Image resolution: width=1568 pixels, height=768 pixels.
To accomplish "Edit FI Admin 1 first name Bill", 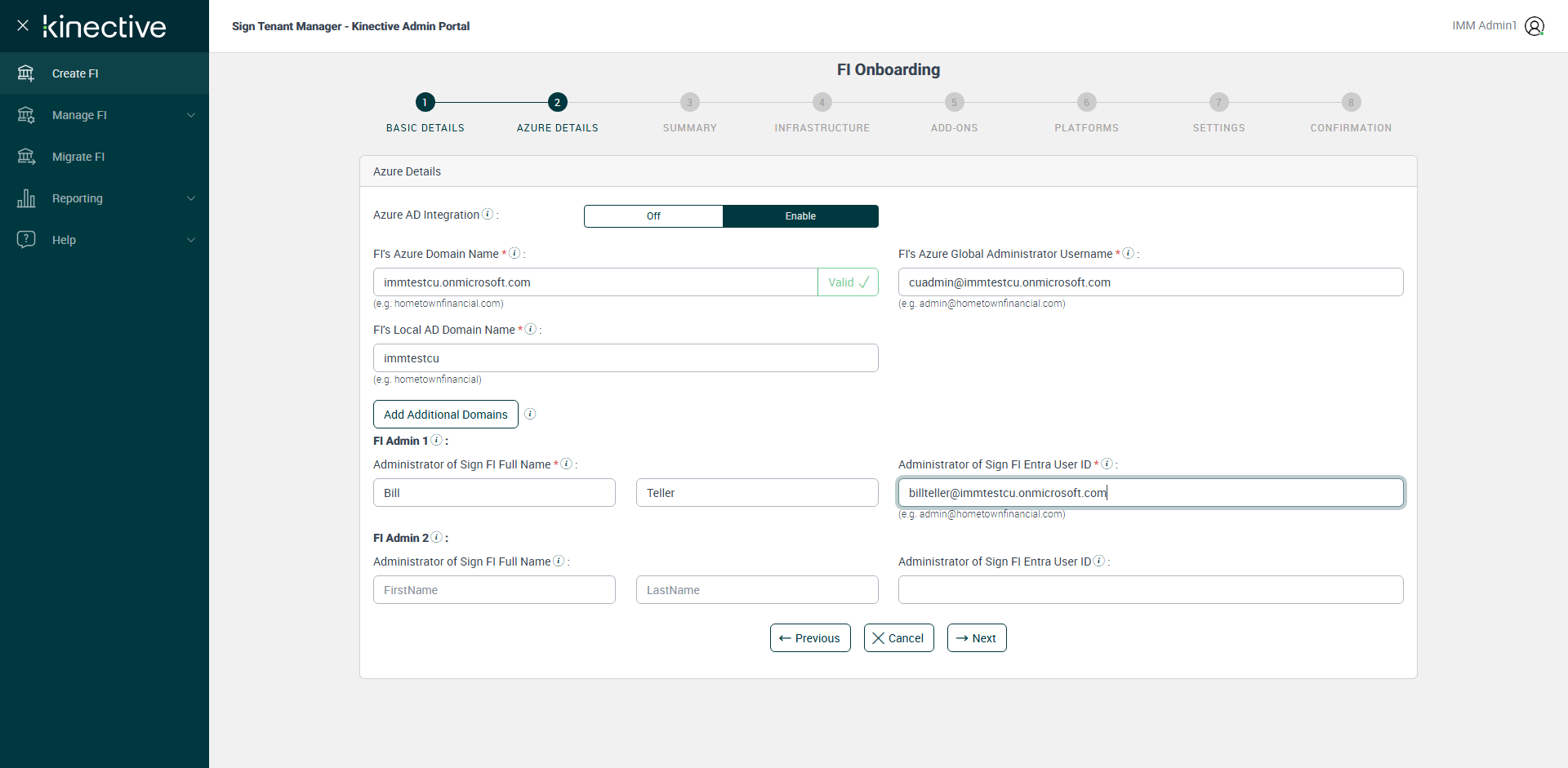I will 494,493.
